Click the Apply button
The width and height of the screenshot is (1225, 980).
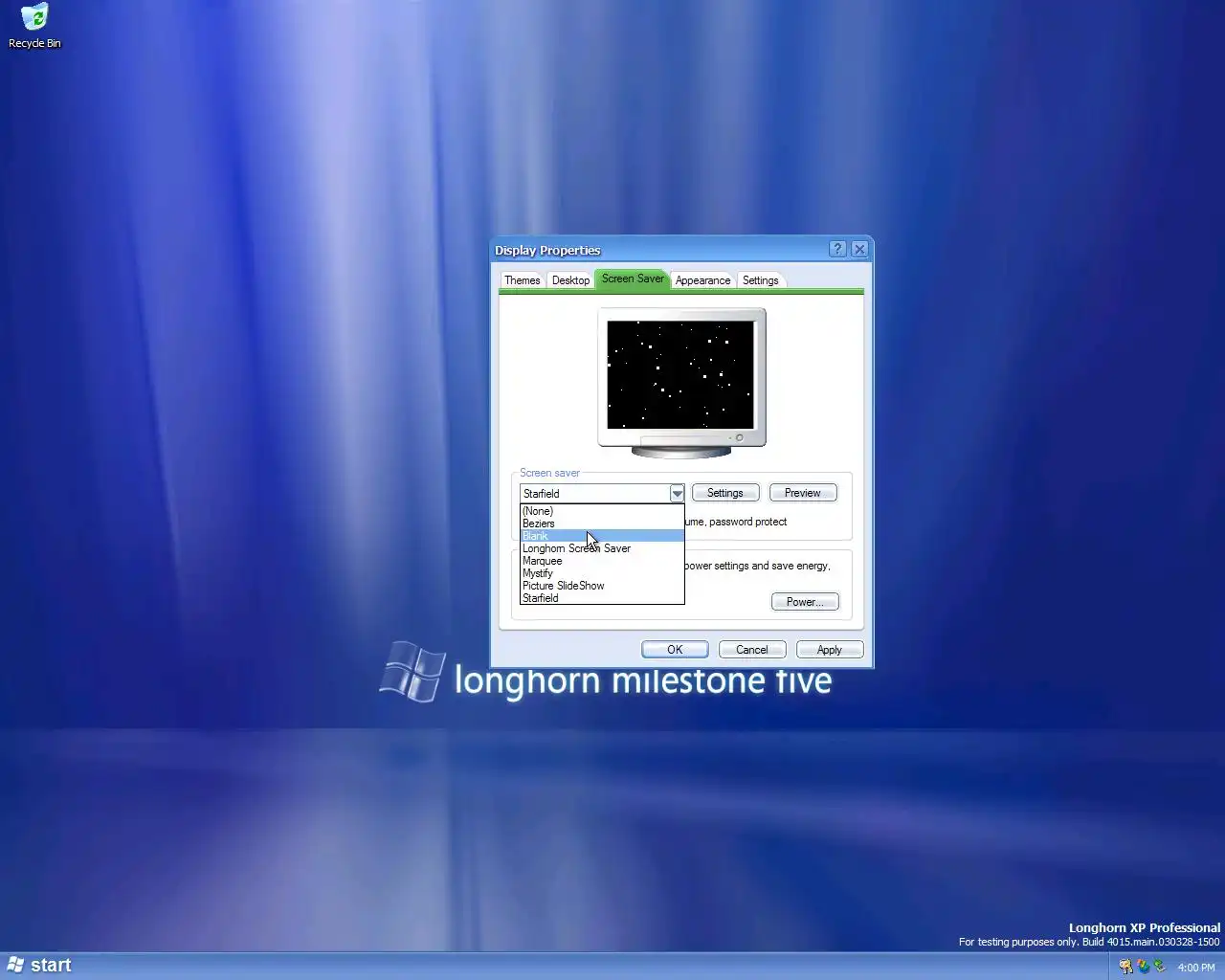click(830, 650)
